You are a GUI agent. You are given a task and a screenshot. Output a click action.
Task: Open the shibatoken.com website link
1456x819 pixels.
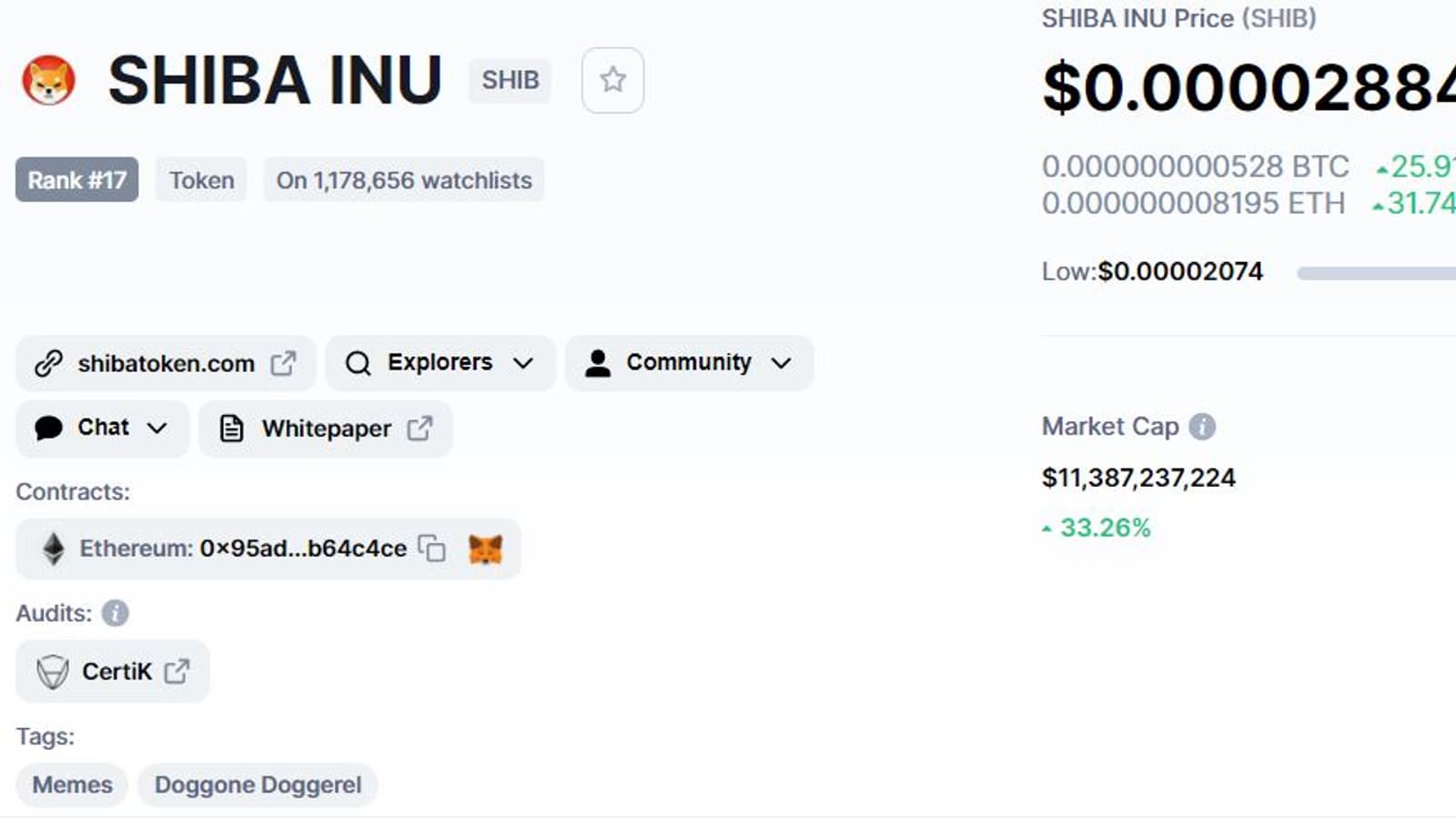coord(166,364)
